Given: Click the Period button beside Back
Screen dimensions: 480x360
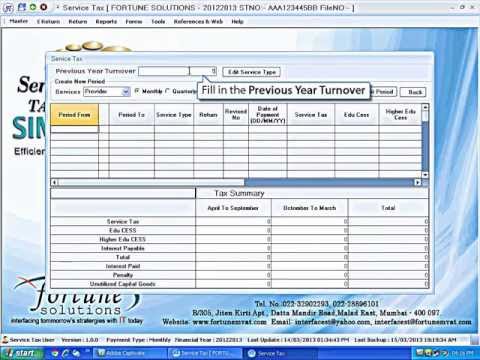Looking at the screenshot, I should 383,92.
